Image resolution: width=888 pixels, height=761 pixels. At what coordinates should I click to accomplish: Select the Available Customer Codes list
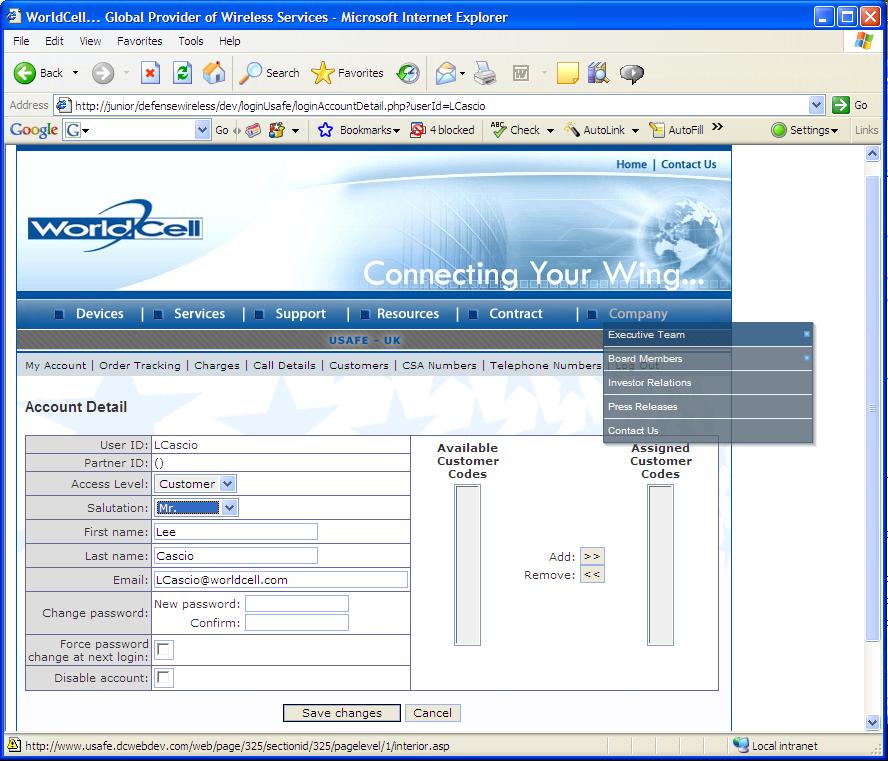(467, 565)
